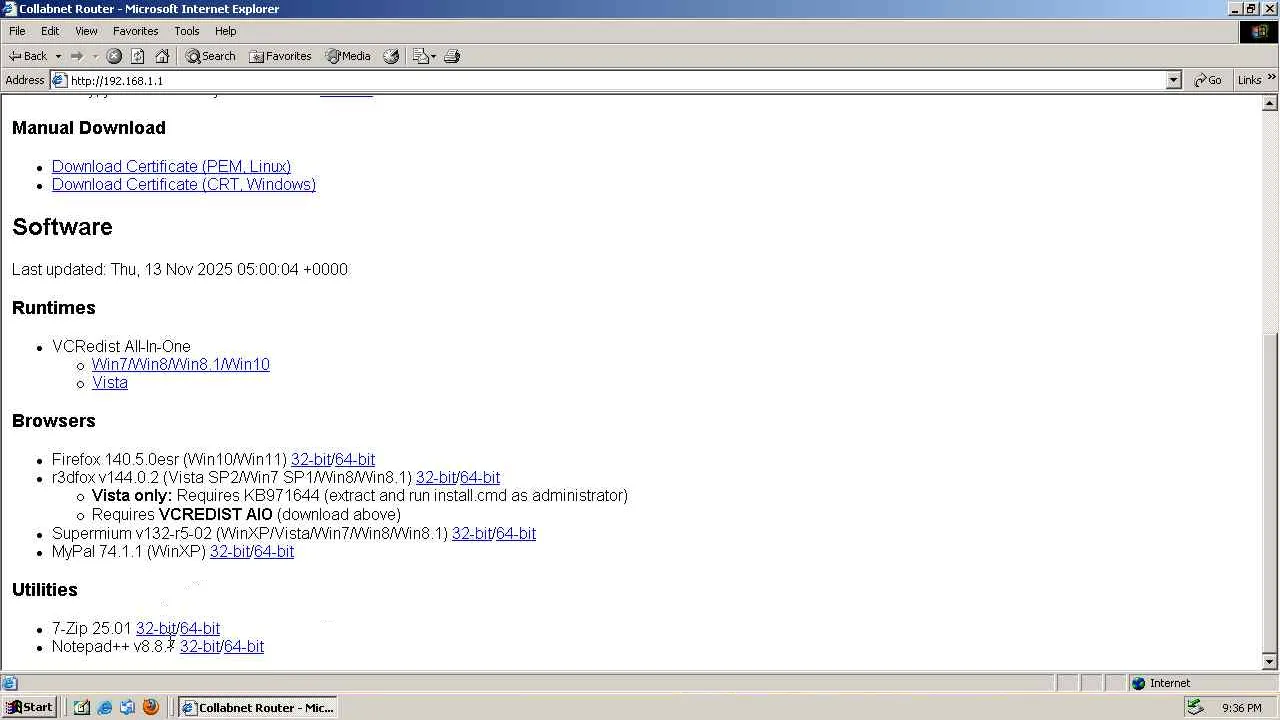Download Notepad++ 32-bit

200,646
